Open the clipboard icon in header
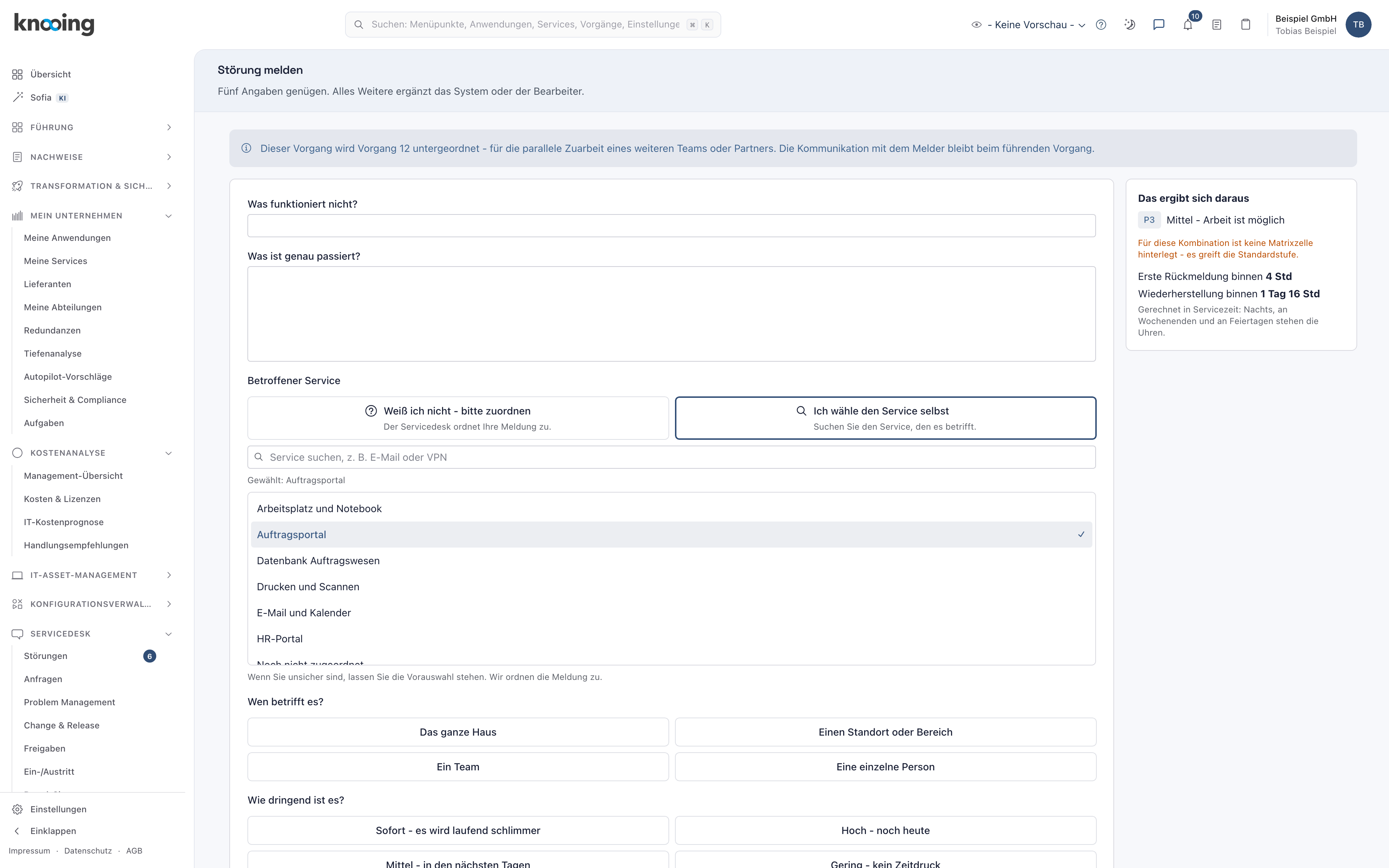This screenshot has width=1389, height=868. coord(1245,25)
